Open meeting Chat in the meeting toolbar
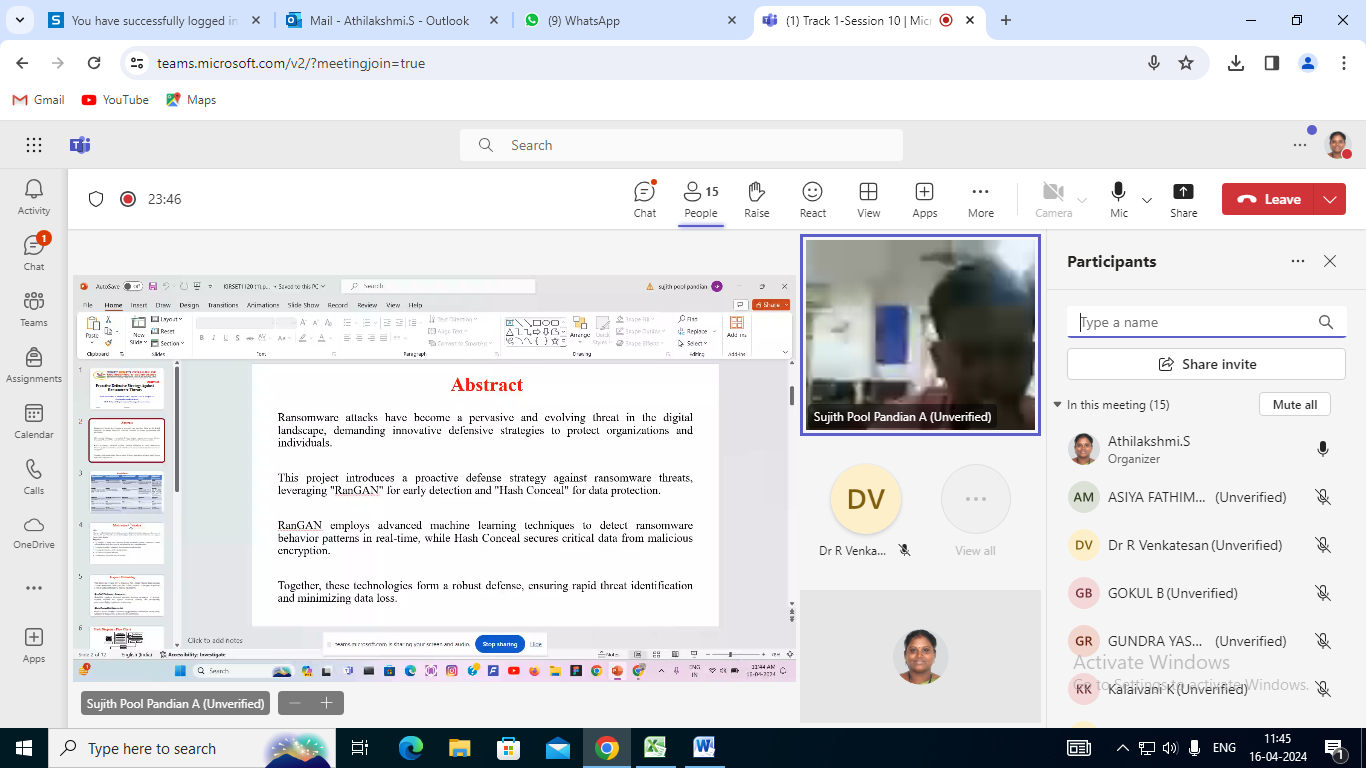 click(645, 199)
